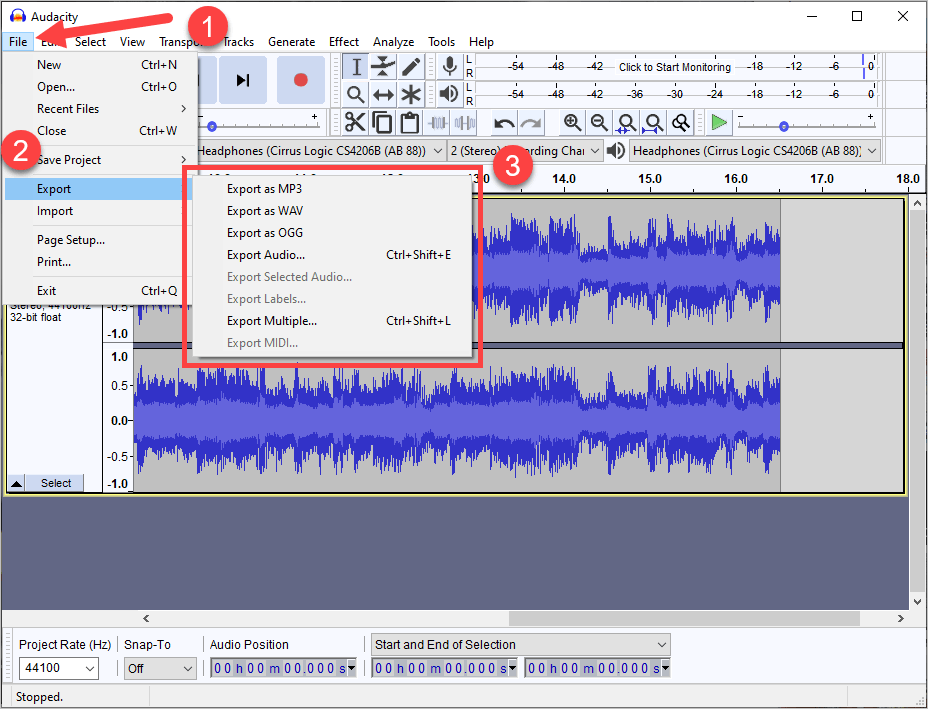Click horizontal scrollbar right arrow
The height and width of the screenshot is (709, 928).
[901, 618]
